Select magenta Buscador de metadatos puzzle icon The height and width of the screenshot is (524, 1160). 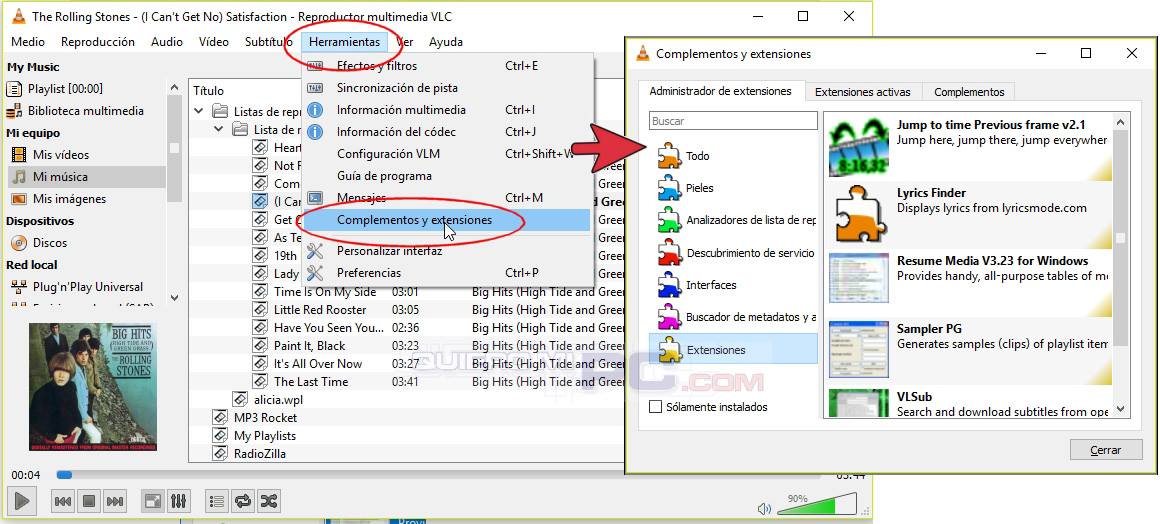click(669, 318)
